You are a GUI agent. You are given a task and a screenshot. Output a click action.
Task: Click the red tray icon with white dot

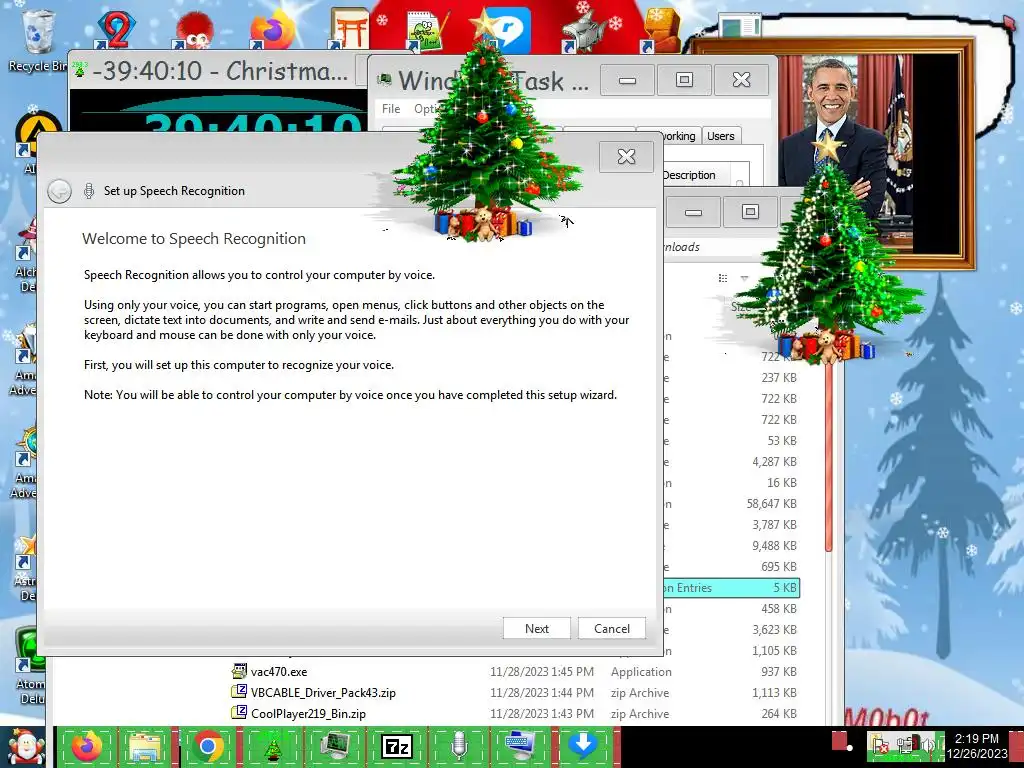pyautogui.click(x=842, y=742)
